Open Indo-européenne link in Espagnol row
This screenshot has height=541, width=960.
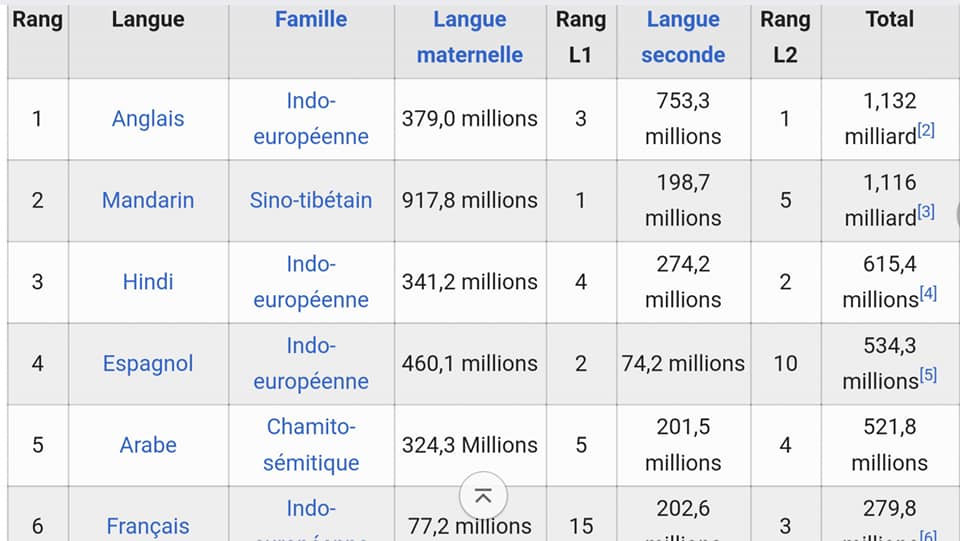[311, 364]
